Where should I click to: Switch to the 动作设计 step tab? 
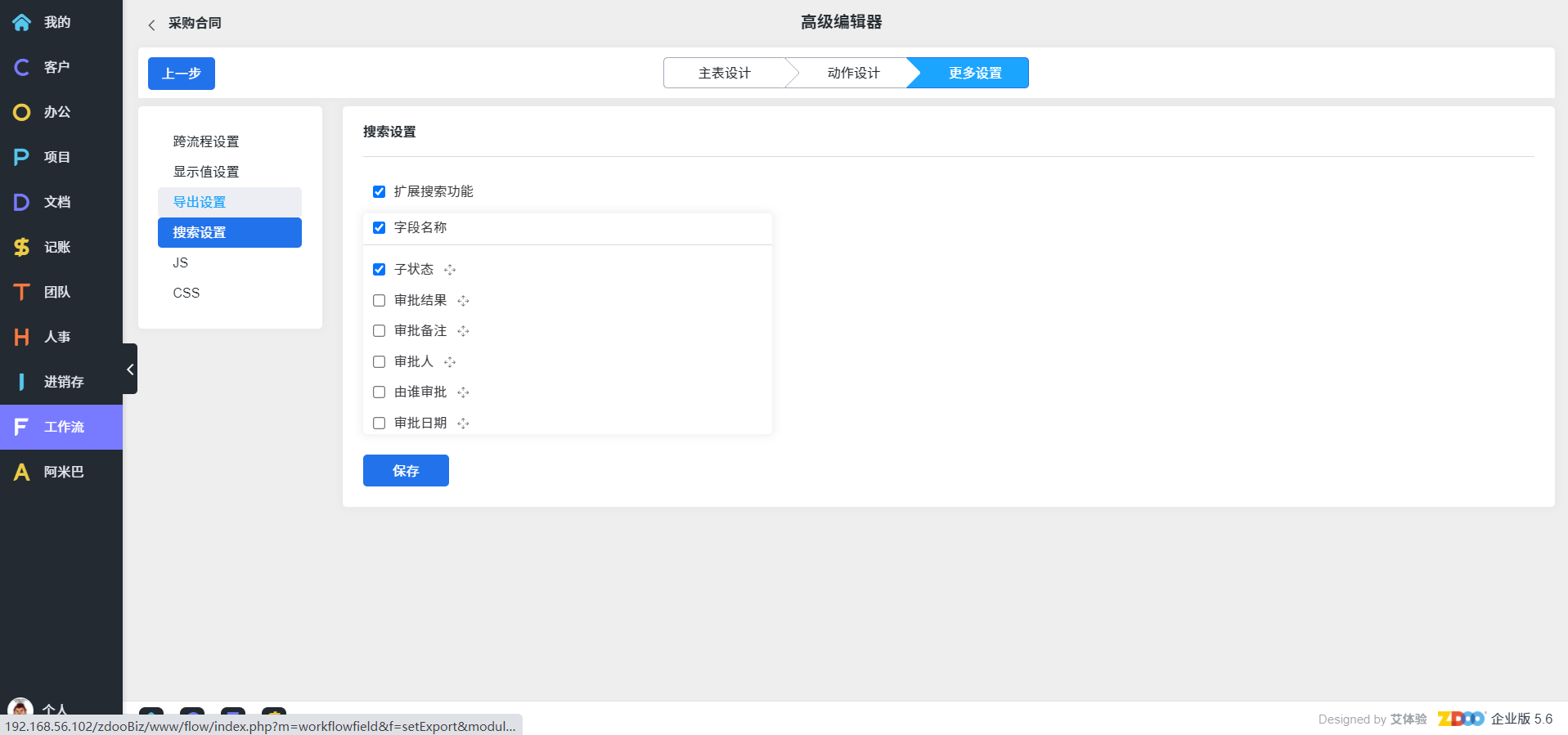click(853, 73)
